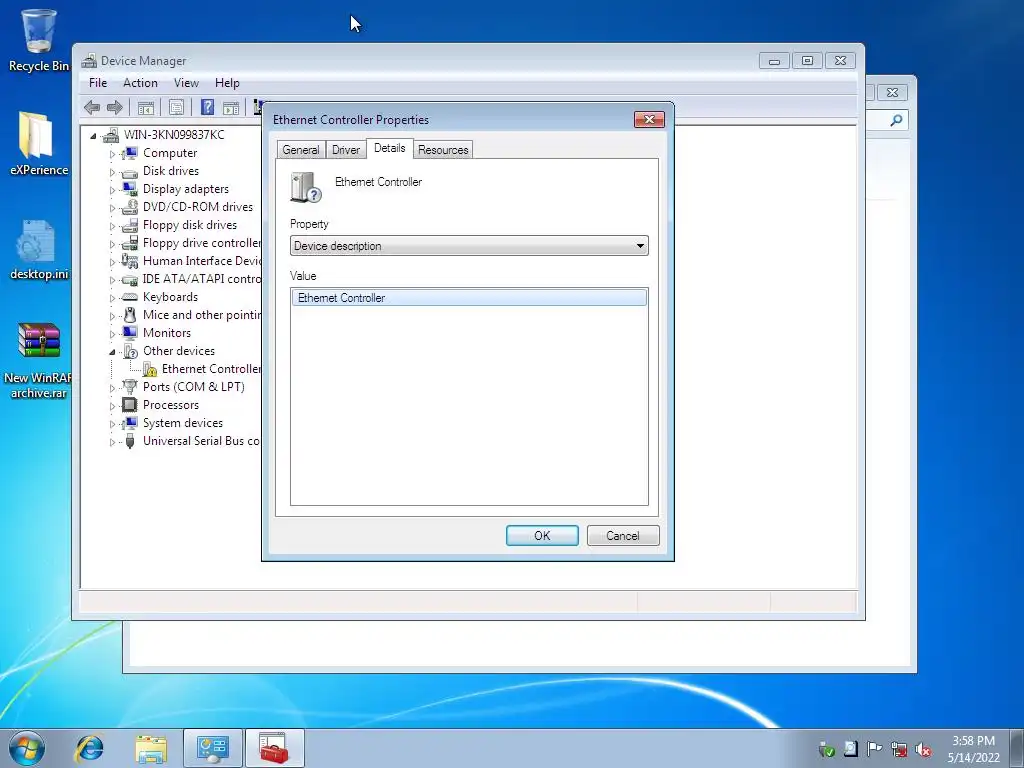Screen dimensions: 1024x768
Task: Click the Back arrow in Device Manager toolbar
Action: 92,107
